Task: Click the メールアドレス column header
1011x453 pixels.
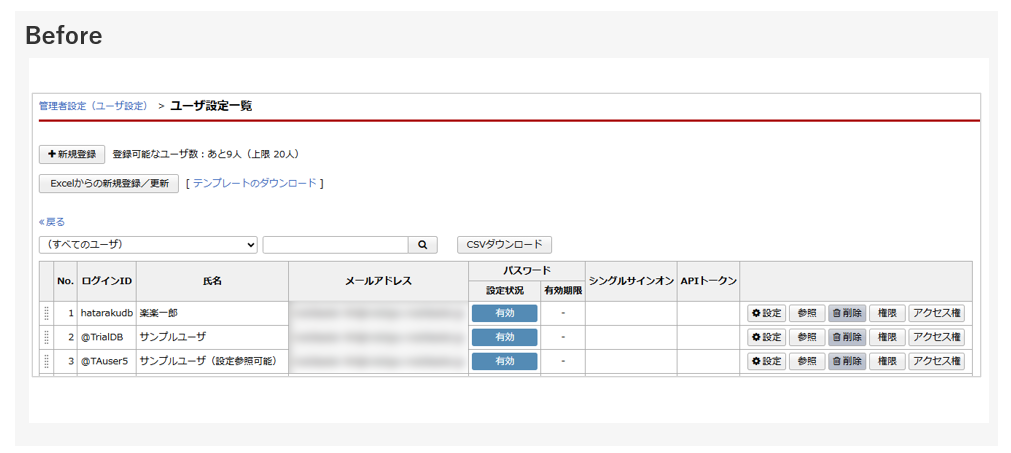Action: click(378, 281)
